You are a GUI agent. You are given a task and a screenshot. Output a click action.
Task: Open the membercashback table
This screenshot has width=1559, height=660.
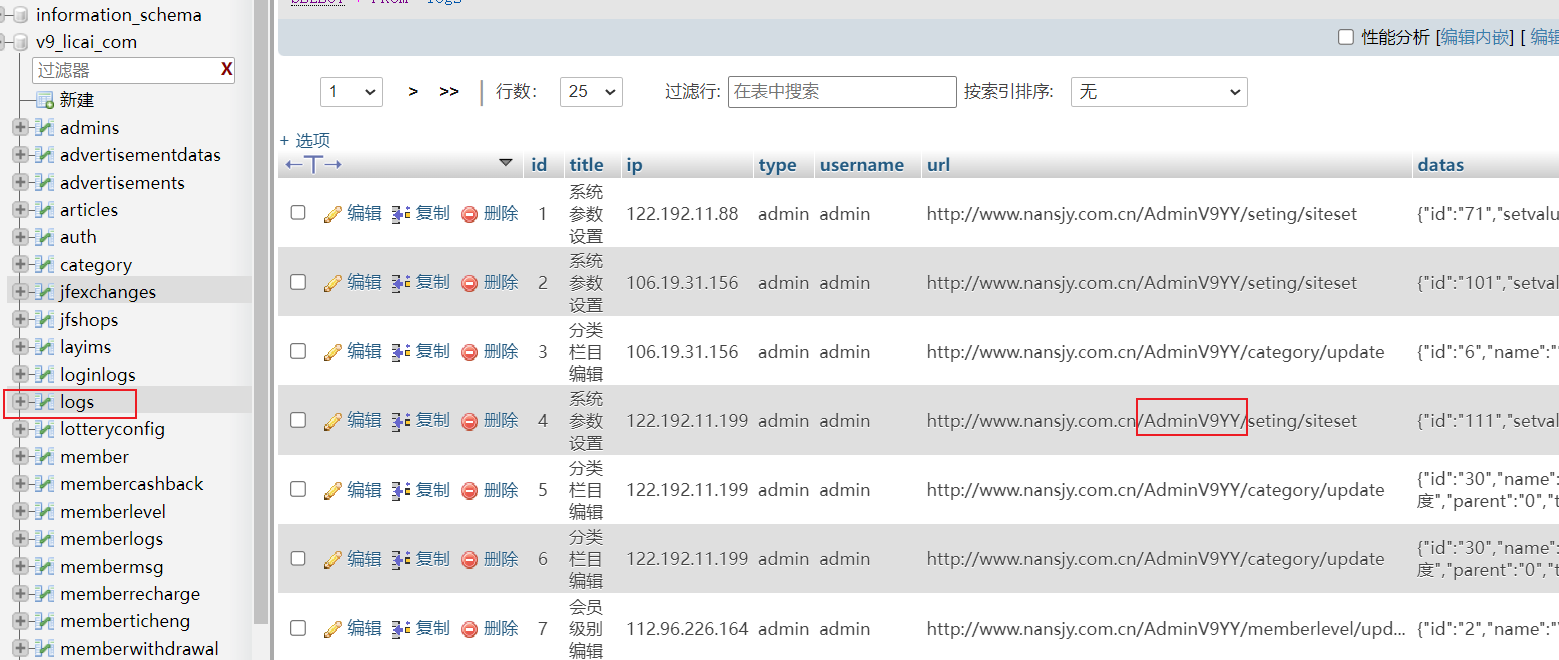tap(131, 484)
